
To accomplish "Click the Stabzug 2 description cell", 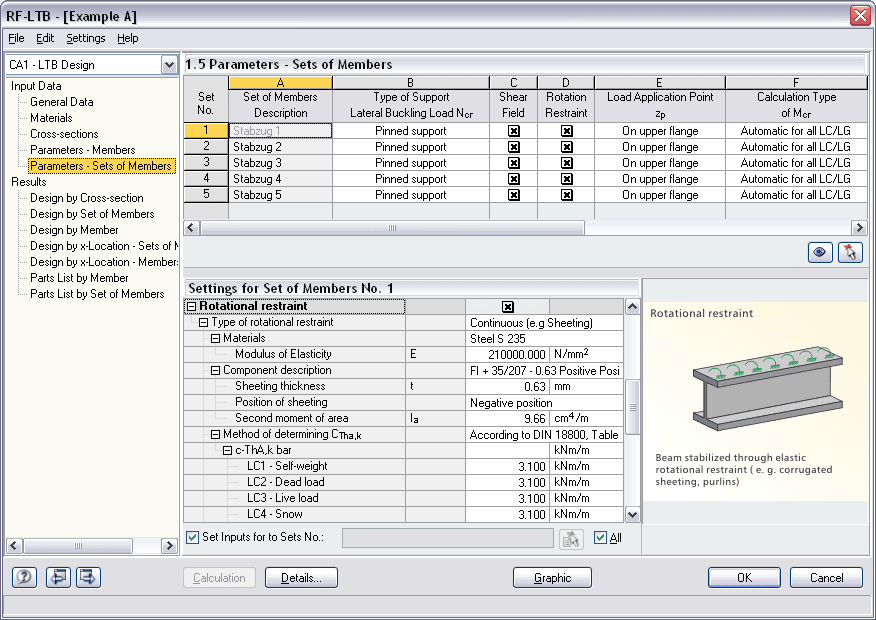I will click(280, 147).
